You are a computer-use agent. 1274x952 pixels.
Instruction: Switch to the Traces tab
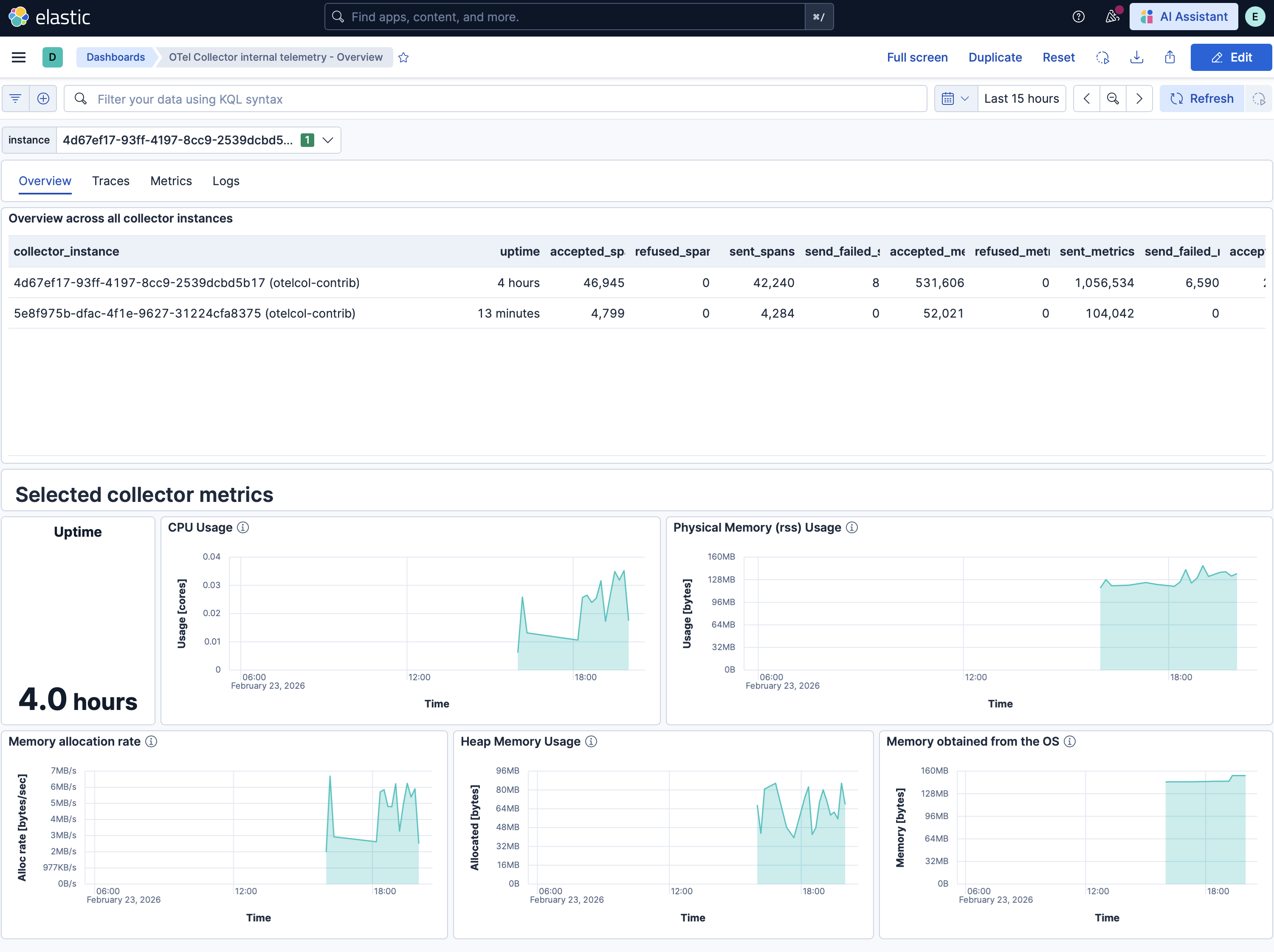(110, 181)
